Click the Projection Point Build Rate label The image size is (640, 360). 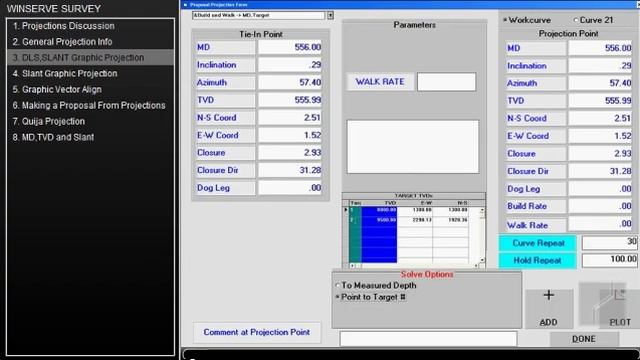pos(536,206)
